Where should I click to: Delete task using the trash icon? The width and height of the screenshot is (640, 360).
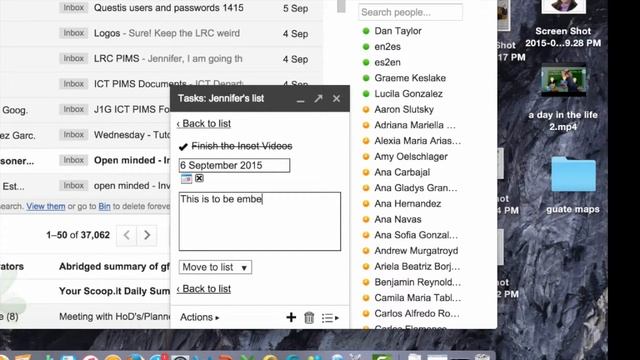(x=309, y=318)
